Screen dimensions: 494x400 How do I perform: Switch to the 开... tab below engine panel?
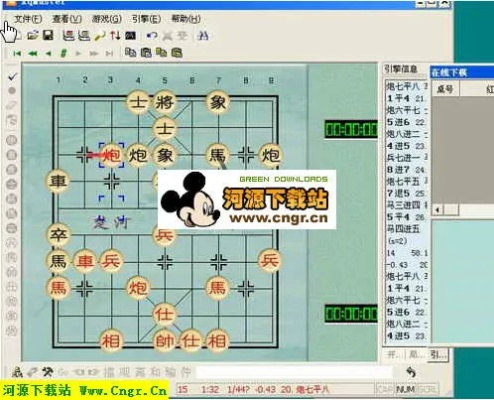(x=394, y=354)
